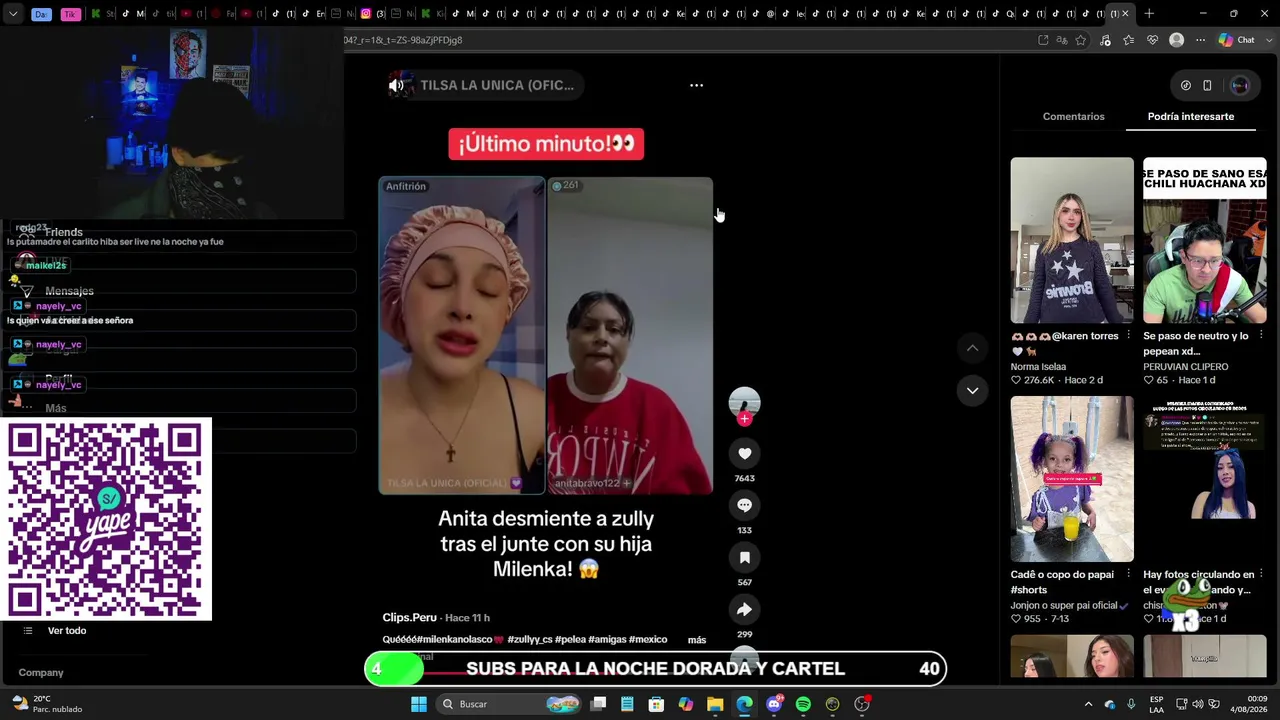This screenshot has height=720, width=1280.
Task: Open the tab list dropdown in Edge
Action: coord(13,14)
